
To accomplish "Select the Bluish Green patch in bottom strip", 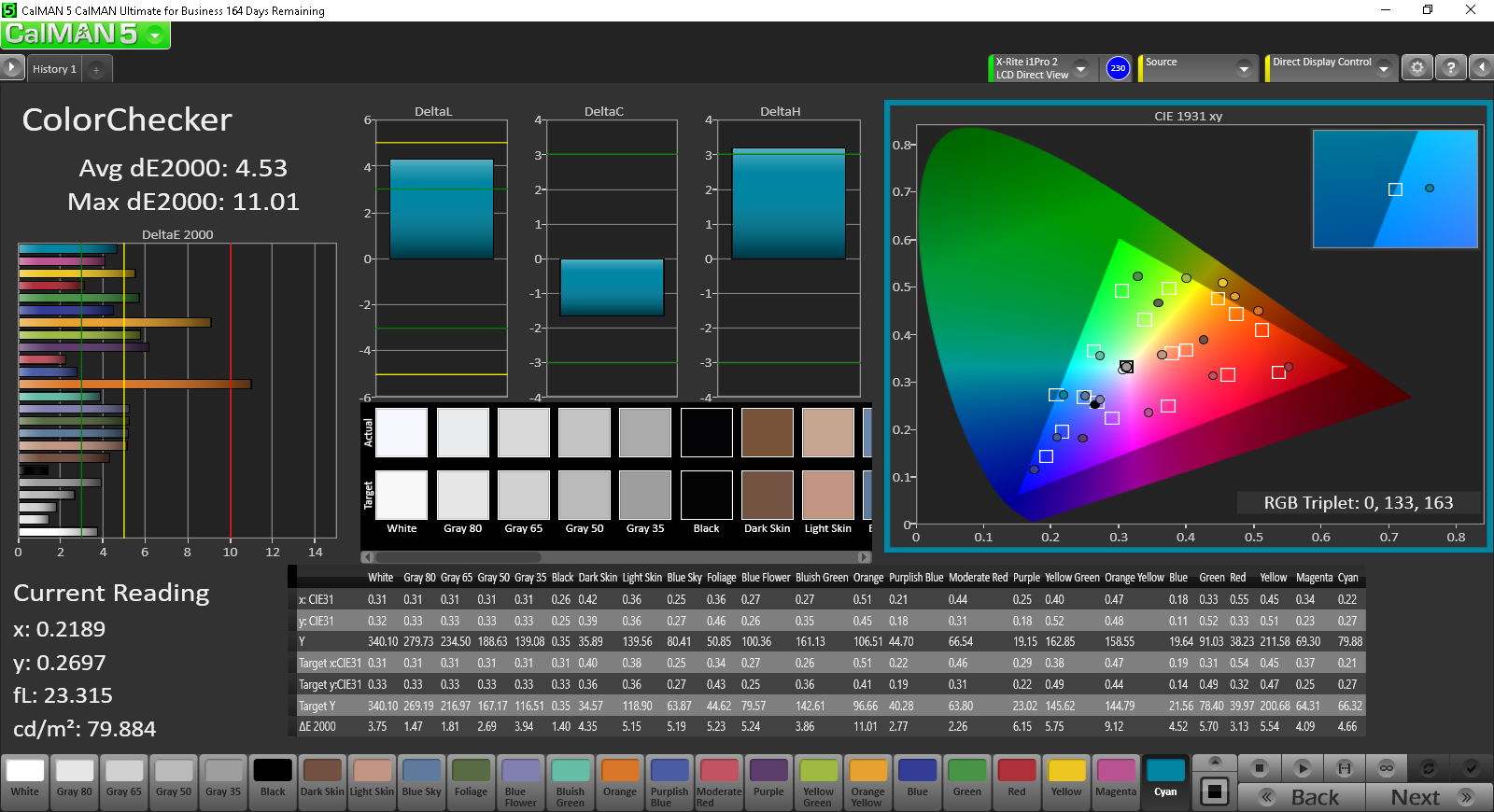I will pos(571,781).
